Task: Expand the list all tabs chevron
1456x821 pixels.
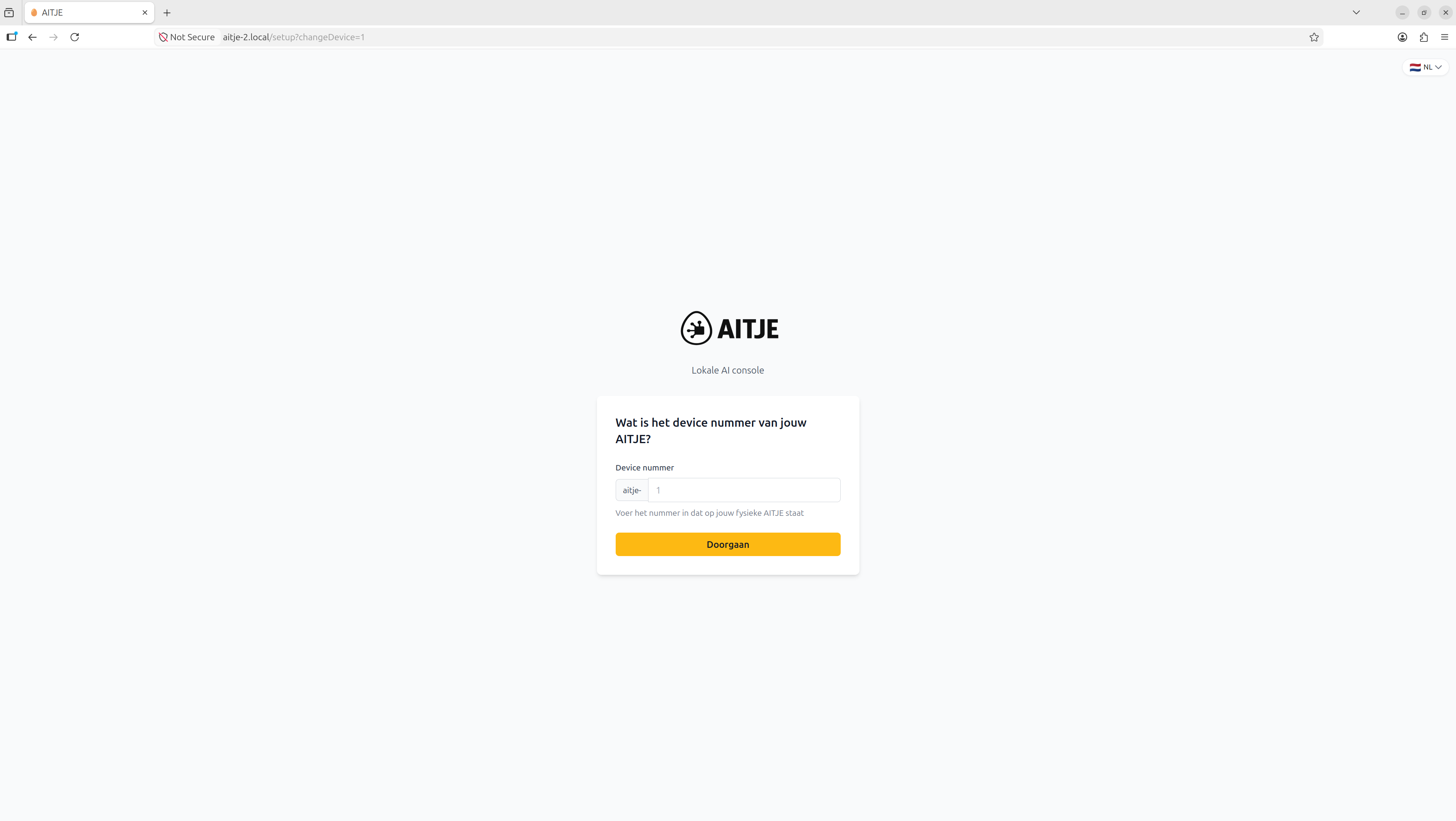Action: pos(1356,13)
